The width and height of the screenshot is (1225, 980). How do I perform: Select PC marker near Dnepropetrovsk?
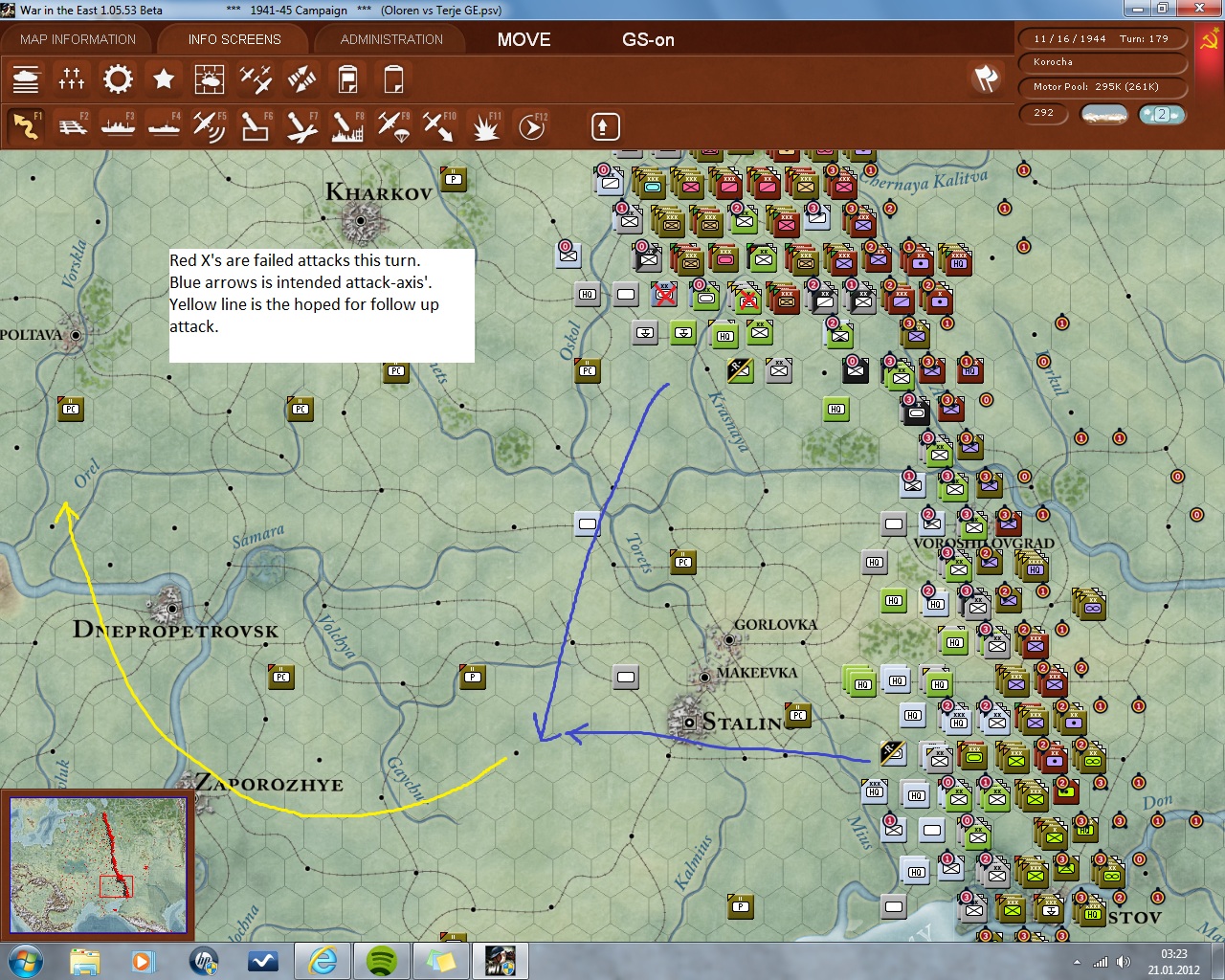(281, 677)
